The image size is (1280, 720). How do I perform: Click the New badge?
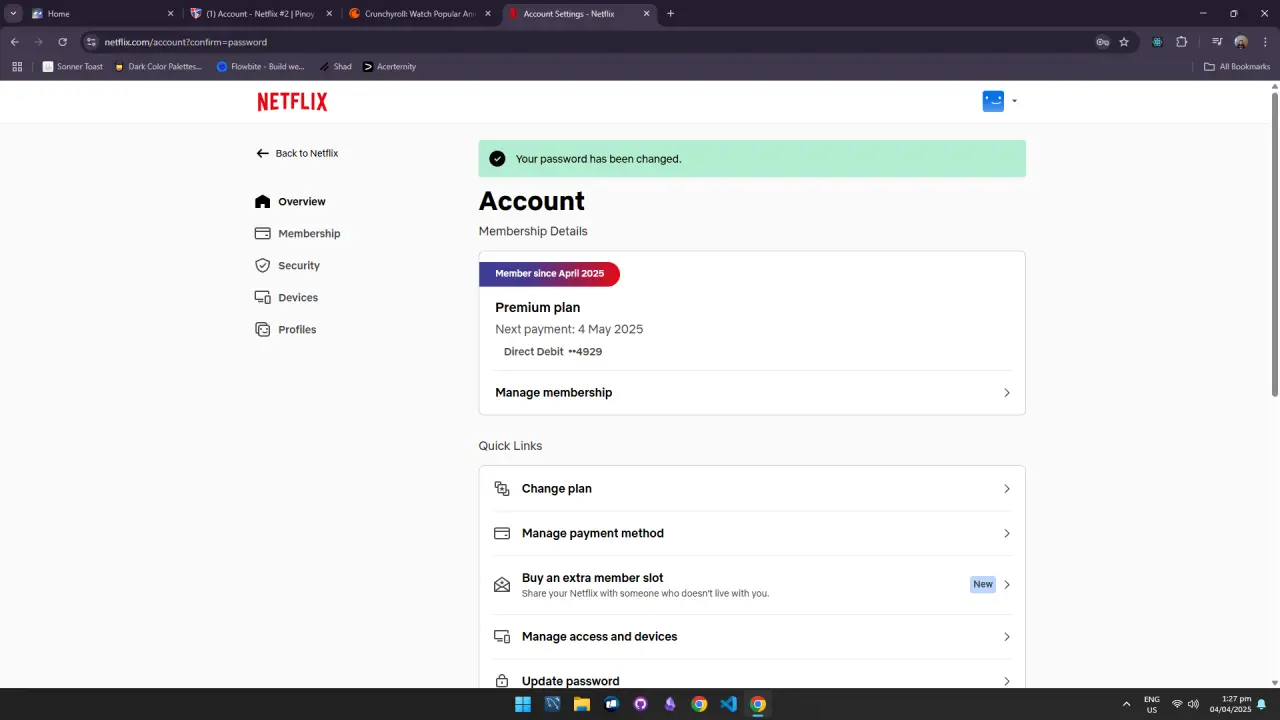(983, 584)
